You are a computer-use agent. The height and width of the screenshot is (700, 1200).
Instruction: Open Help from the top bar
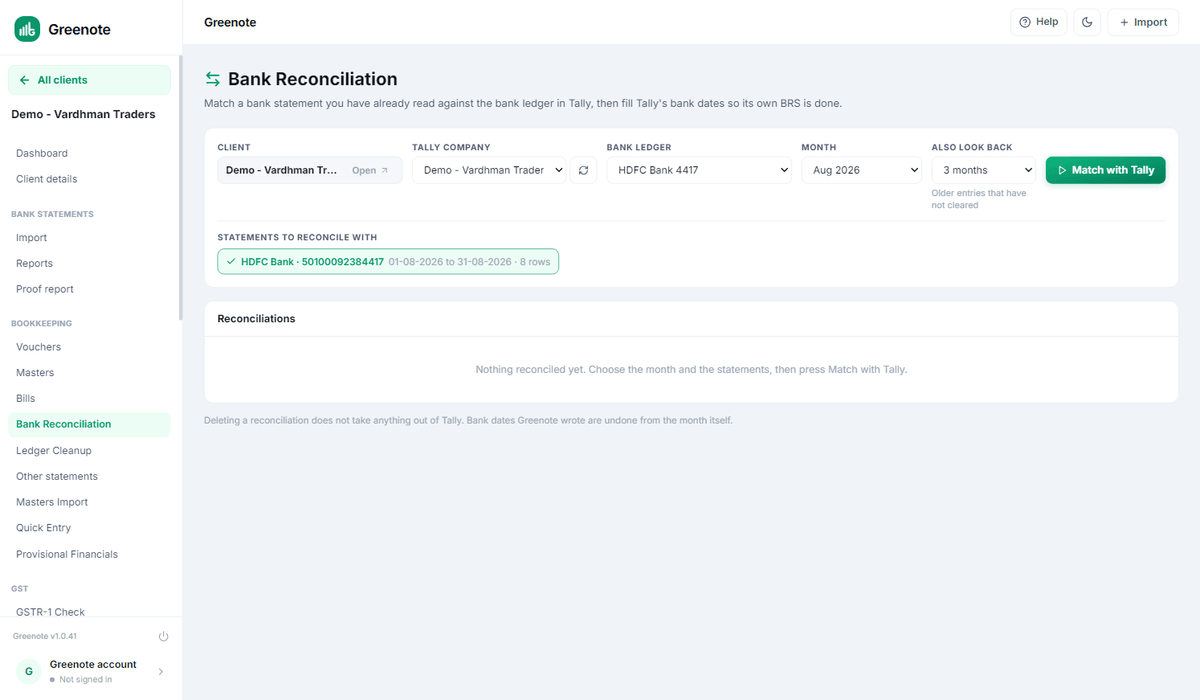tap(1038, 22)
